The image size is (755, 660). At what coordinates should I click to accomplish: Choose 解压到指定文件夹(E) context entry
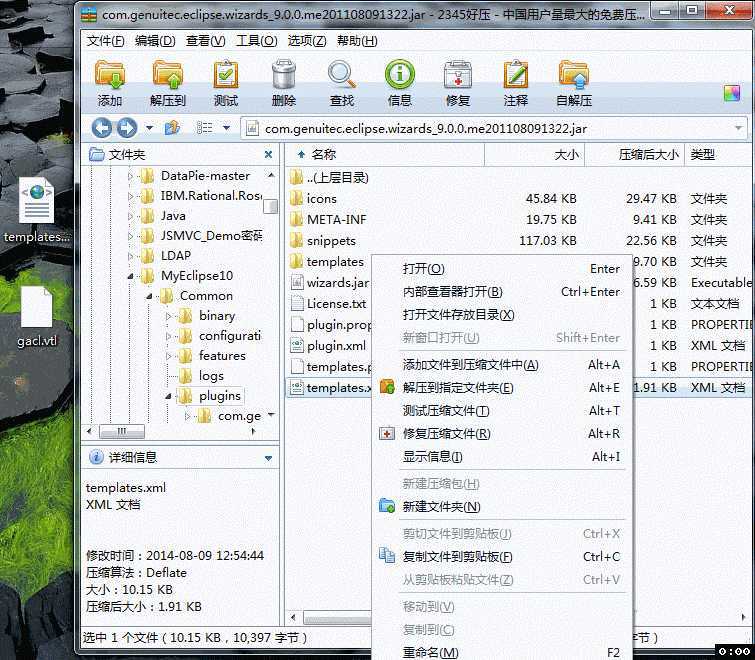point(503,388)
